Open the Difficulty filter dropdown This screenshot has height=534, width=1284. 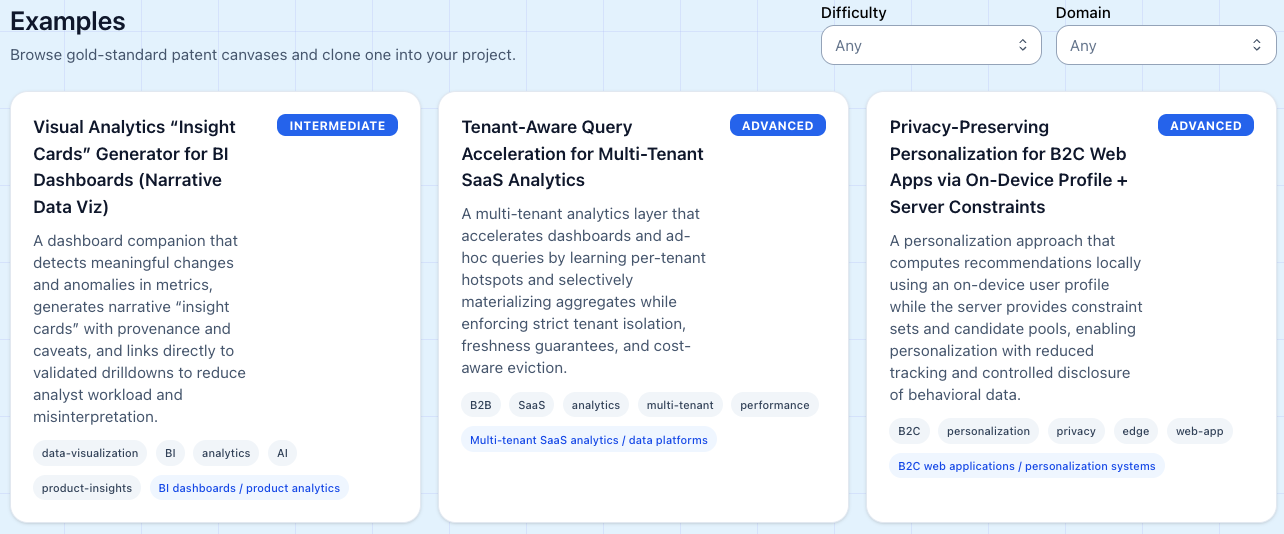pyautogui.click(x=930, y=46)
